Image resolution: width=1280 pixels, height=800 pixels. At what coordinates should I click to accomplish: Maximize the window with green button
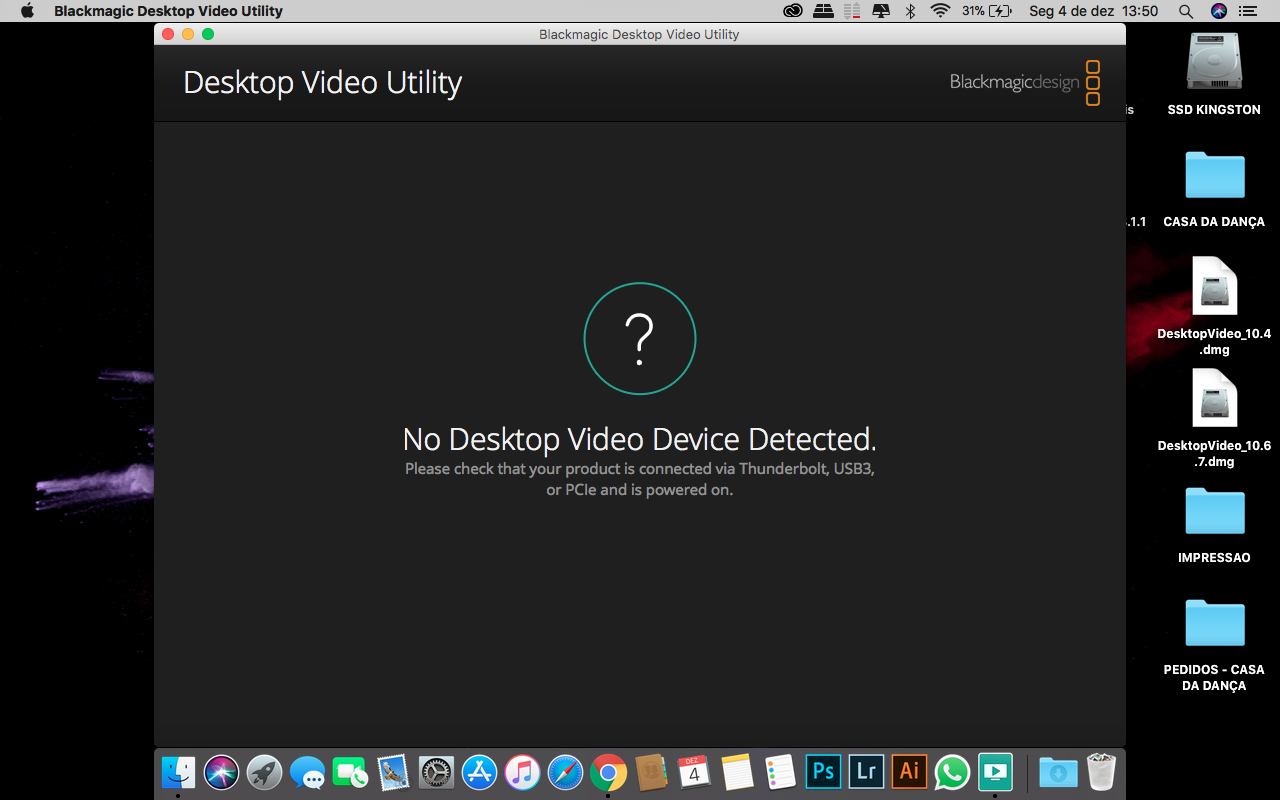click(208, 34)
